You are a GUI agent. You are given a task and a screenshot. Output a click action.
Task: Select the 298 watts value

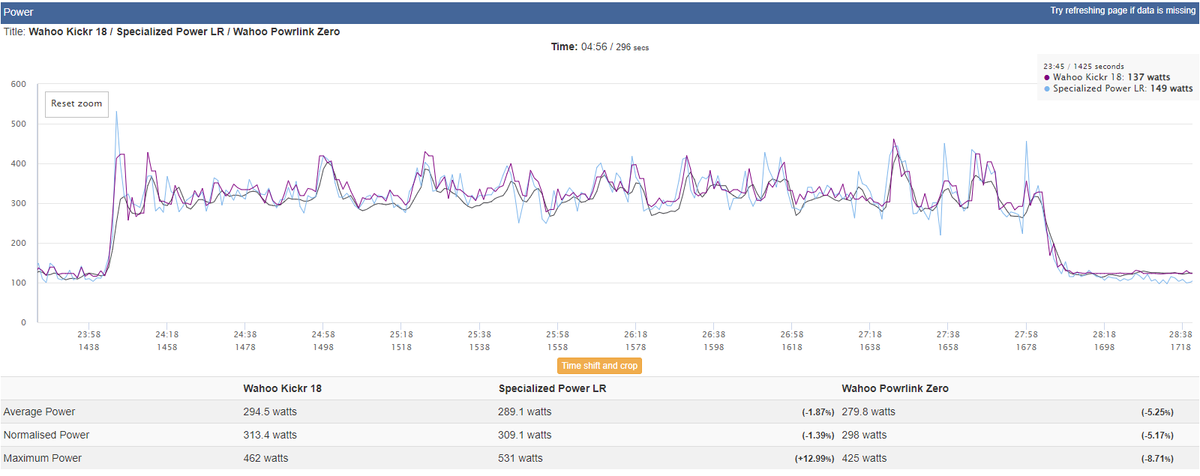coord(865,435)
